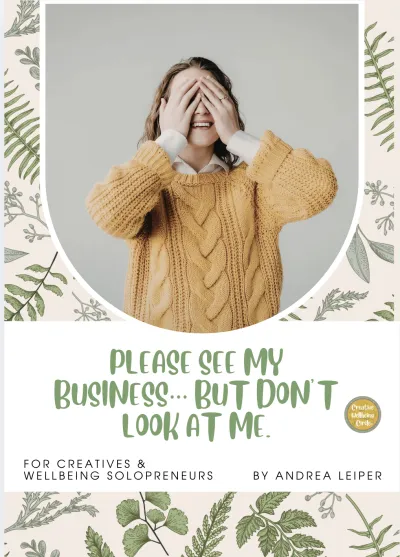
Task: Select the "Business... But Don't" title line
Action: coord(195,394)
